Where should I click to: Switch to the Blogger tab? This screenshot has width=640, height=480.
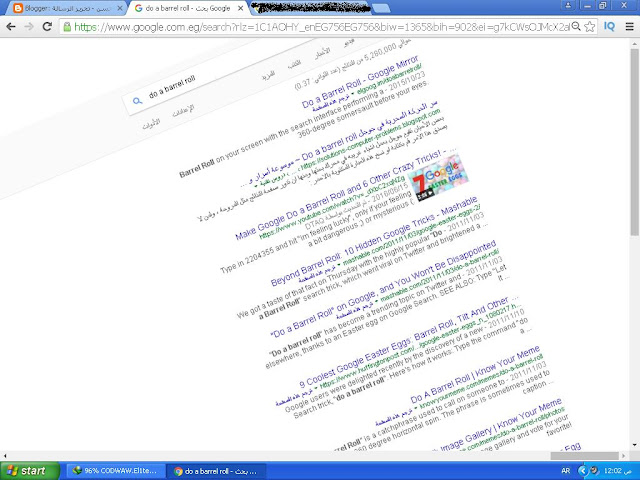(x=65, y=8)
